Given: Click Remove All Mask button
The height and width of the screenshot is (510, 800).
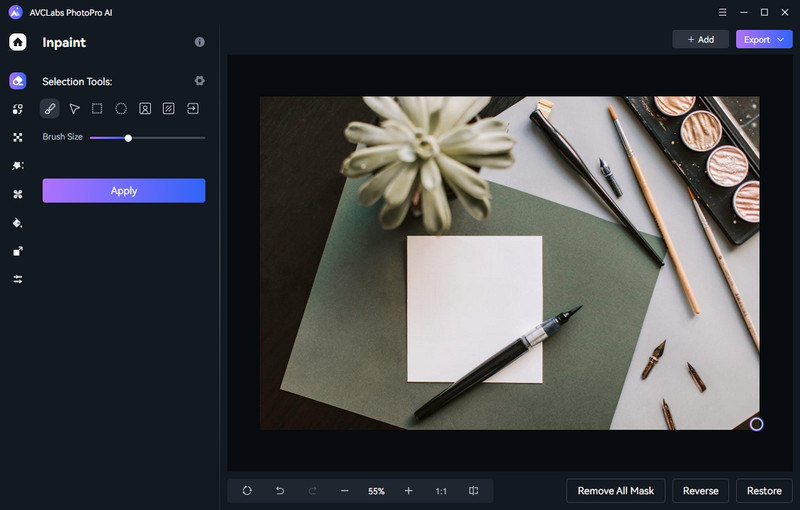Looking at the screenshot, I should 616,491.
